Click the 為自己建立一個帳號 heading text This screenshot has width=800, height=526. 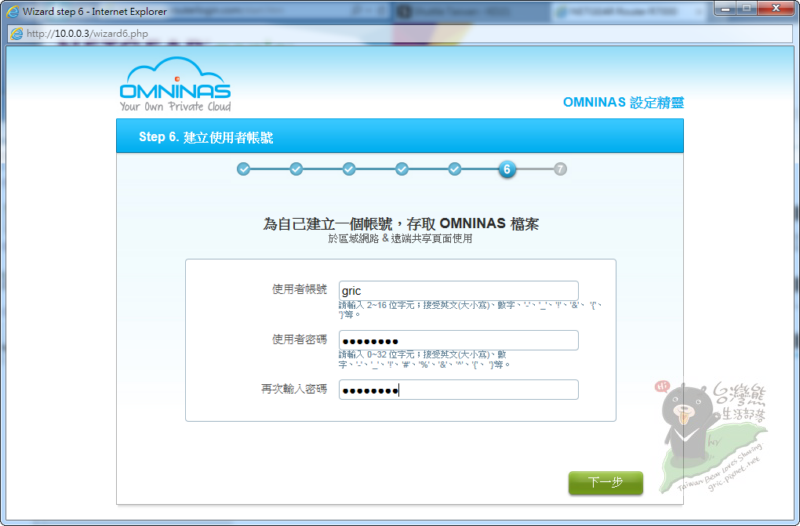coord(401,223)
